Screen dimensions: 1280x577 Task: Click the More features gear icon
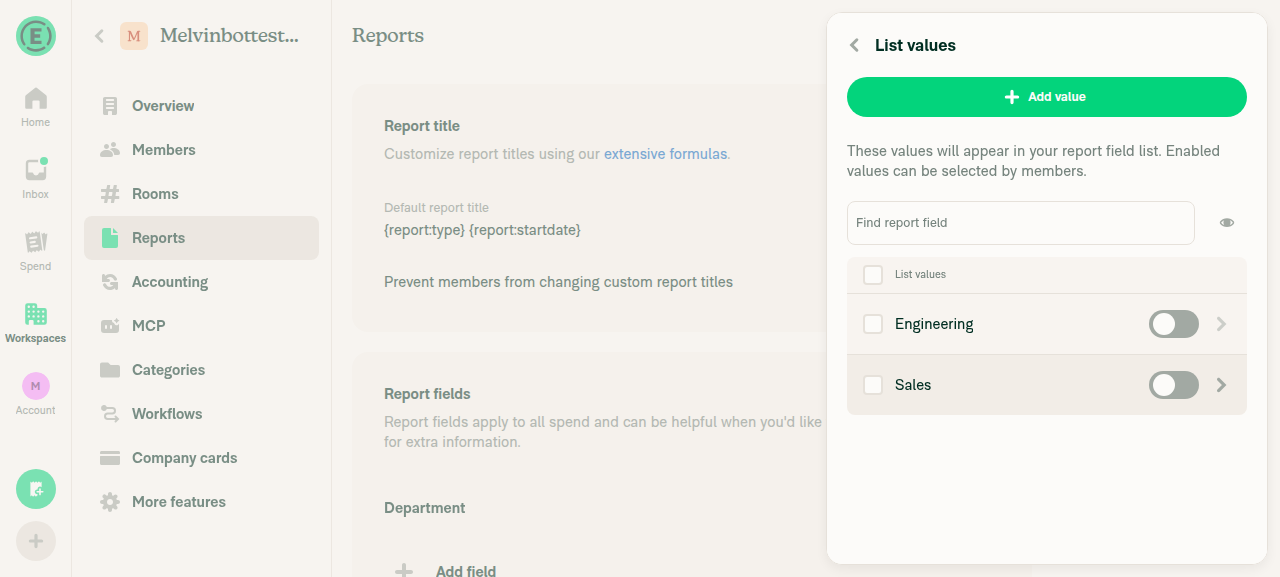click(110, 502)
